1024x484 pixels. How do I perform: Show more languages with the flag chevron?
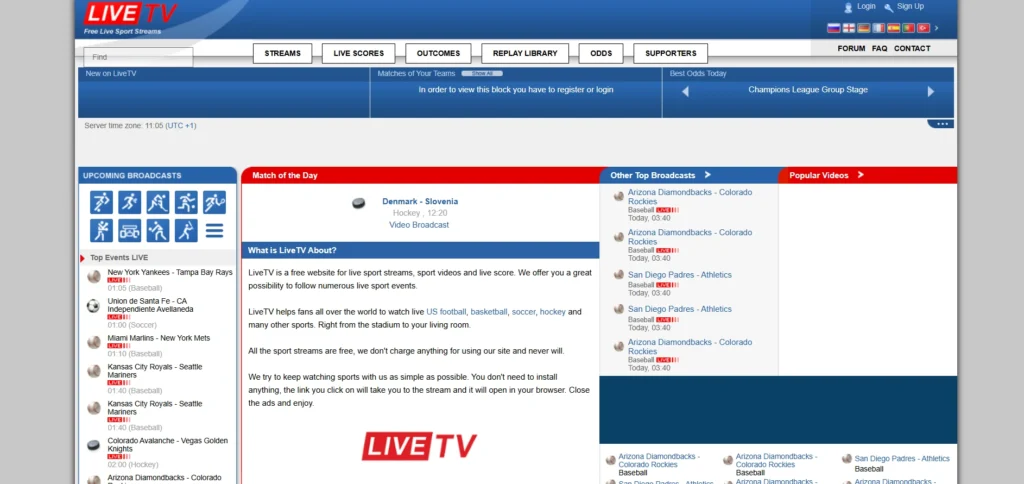click(936, 28)
